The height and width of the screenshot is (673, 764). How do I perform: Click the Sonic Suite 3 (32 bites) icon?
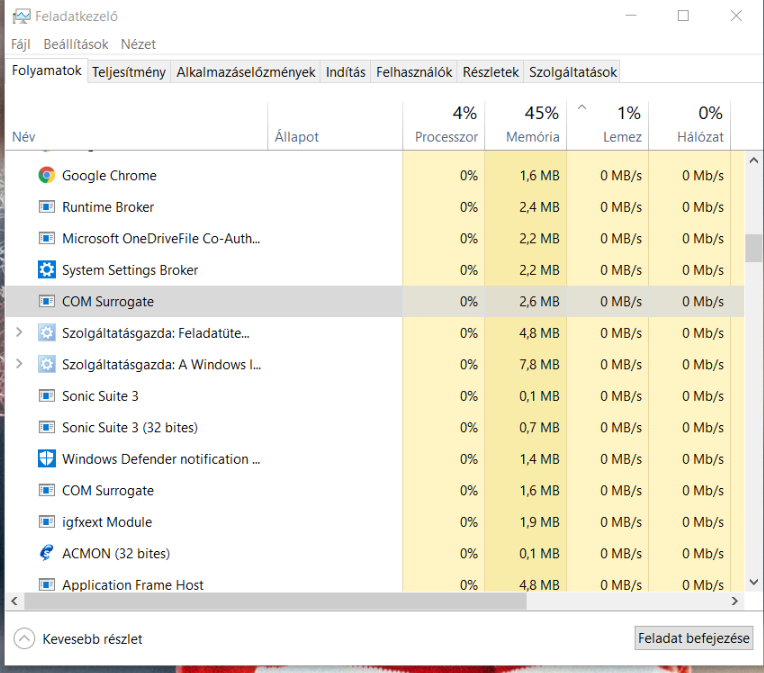[x=47, y=427]
